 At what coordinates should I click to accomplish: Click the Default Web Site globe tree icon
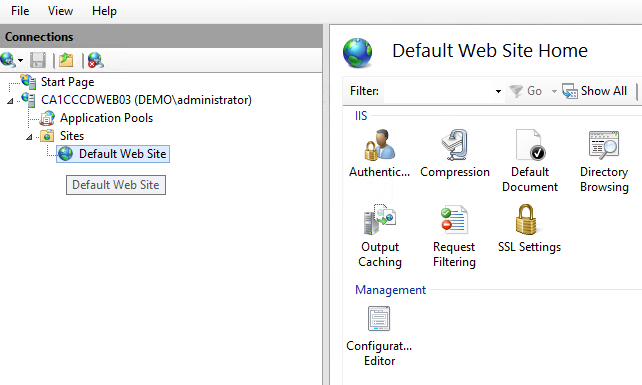[x=66, y=154]
